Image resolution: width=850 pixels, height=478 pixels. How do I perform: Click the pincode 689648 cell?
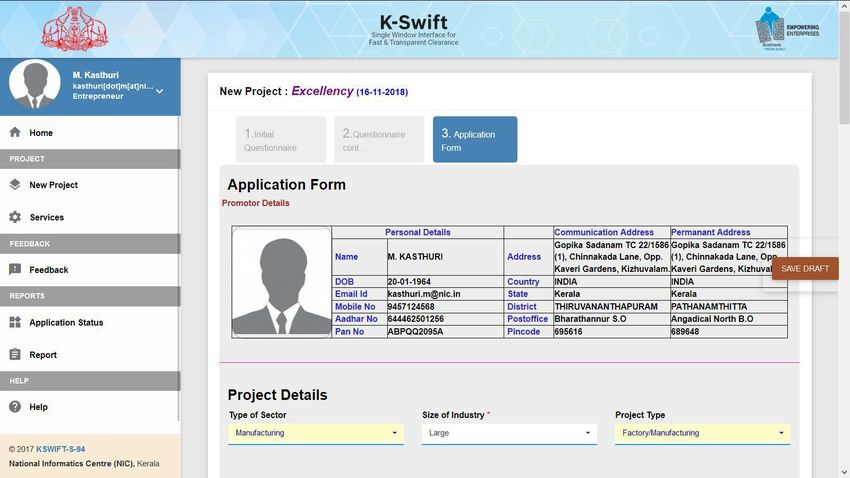pos(729,332)
